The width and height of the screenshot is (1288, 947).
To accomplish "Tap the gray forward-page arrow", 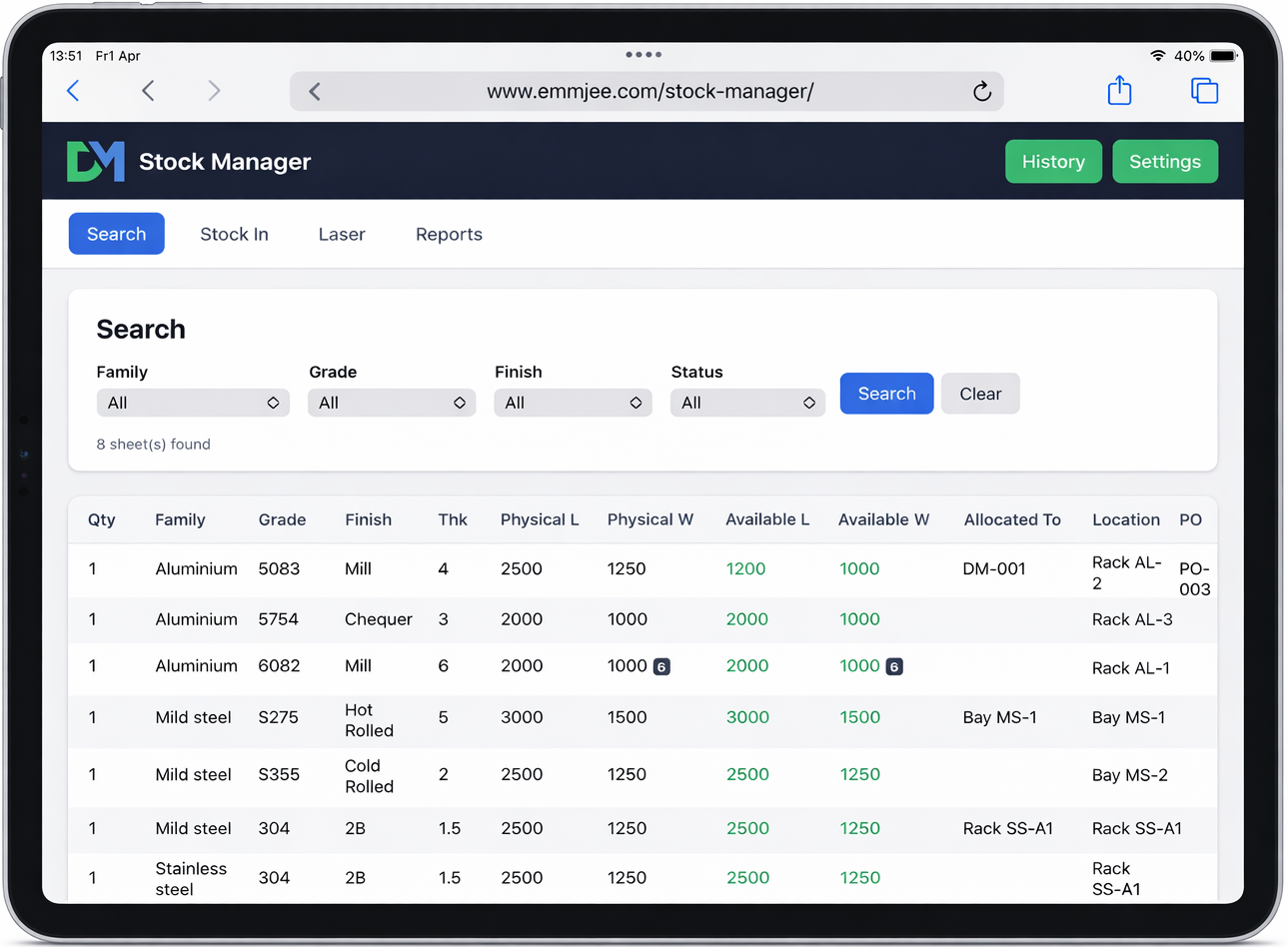I will [x=214, y=91].
